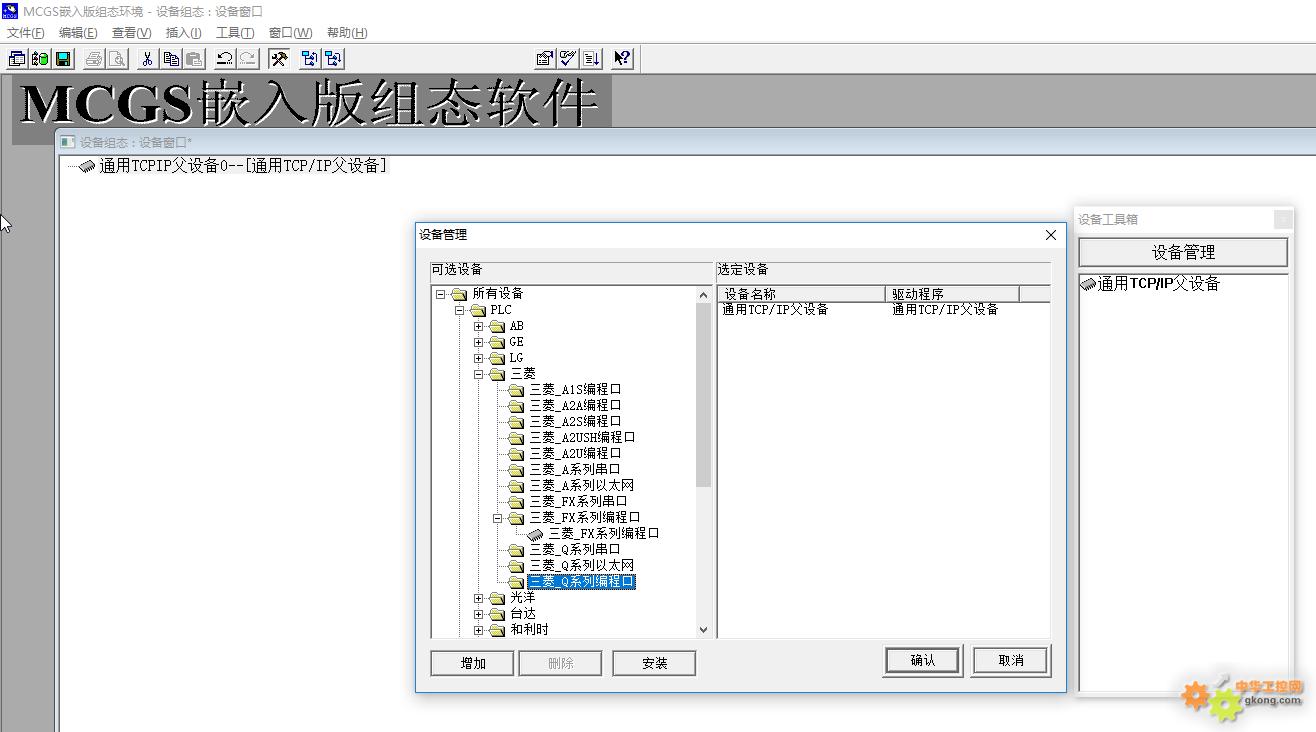Activate the context help arrow-question icon

click(622, 59)
